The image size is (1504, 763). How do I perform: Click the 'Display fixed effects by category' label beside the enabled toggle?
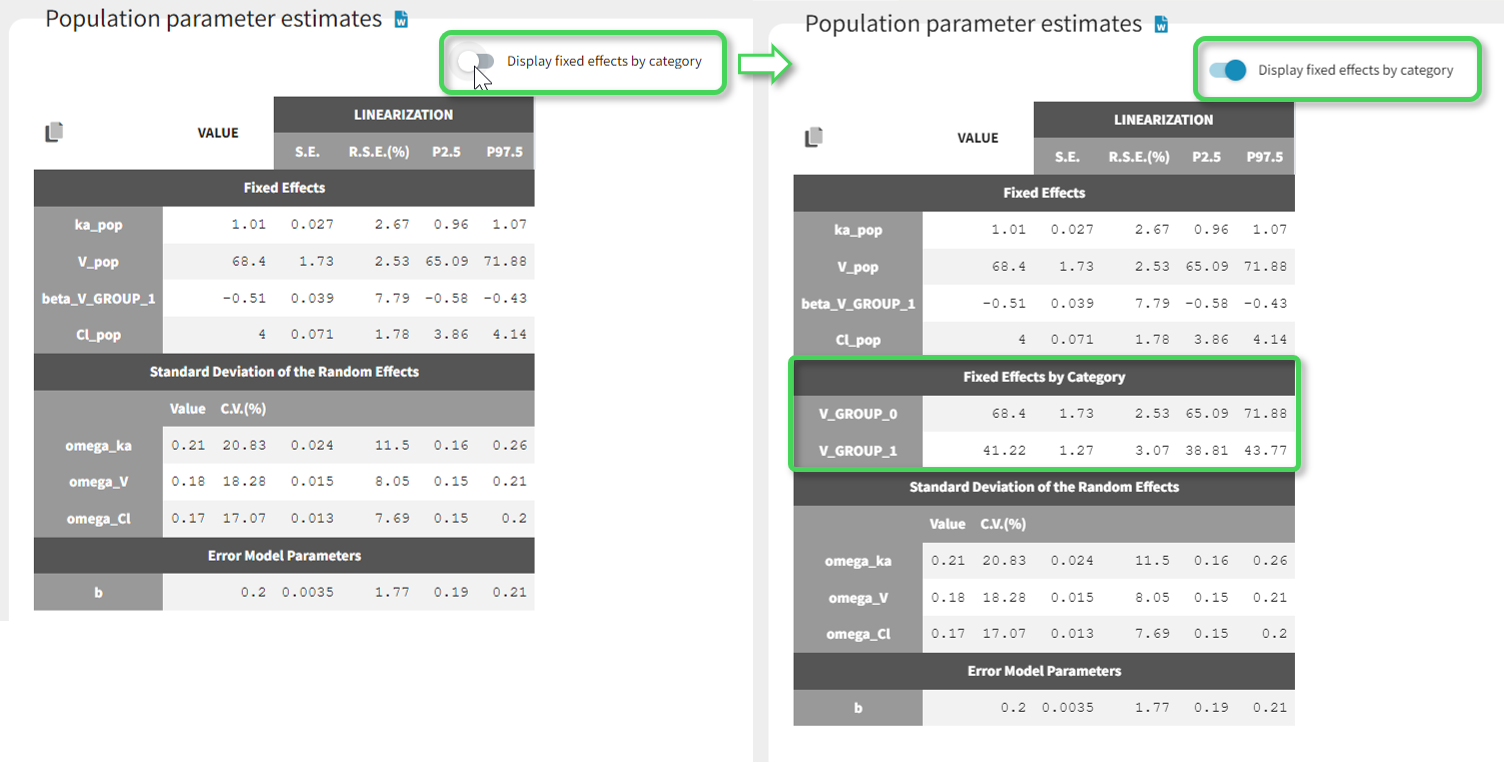1355,70
